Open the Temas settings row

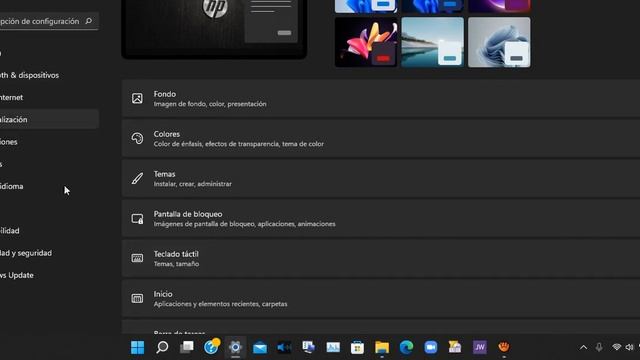click(x=381, y=178)
